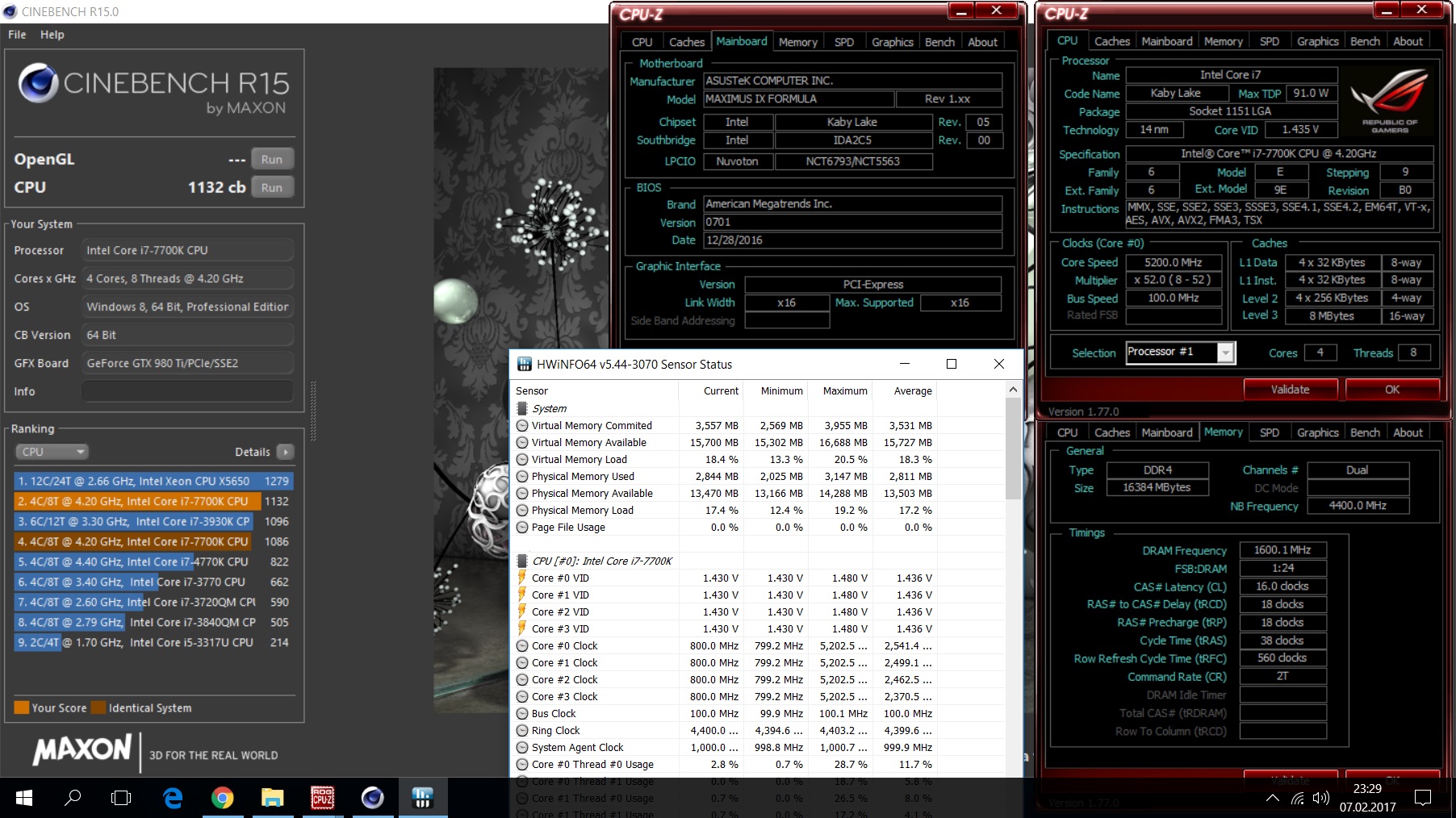1456x818 pixels.
Task: Run the CPU benchmark
Action: click(x=272, y=187)
